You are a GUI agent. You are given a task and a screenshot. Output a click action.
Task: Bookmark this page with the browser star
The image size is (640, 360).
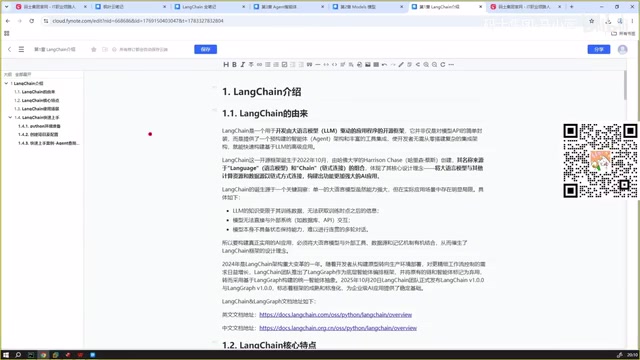tap(591, 21)
